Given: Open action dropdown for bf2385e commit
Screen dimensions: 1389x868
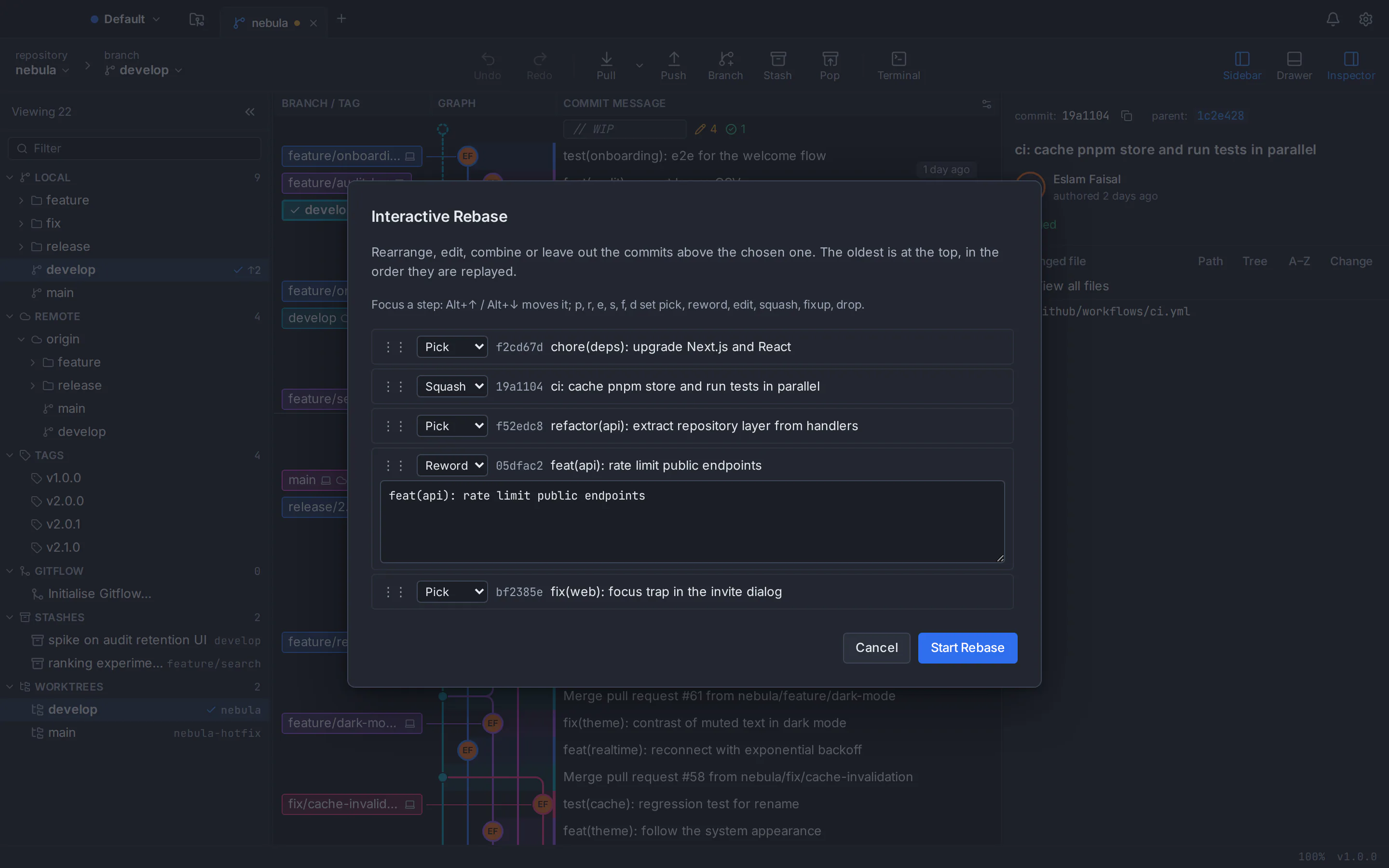Looking at the screenshot, I should coord(452,592).
